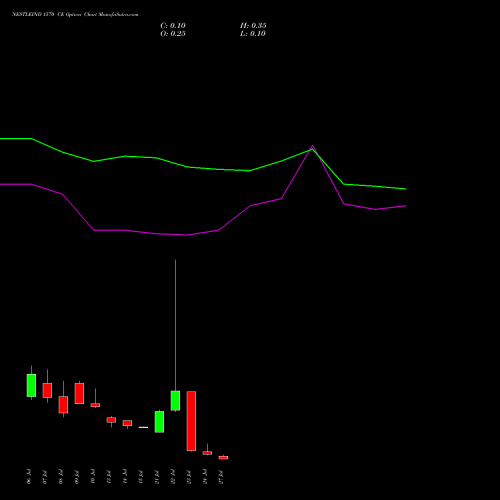Viewport: 500px width, 500px height.
Task: Click the 08 Jul red candlestick
Action: click(63, 405)
